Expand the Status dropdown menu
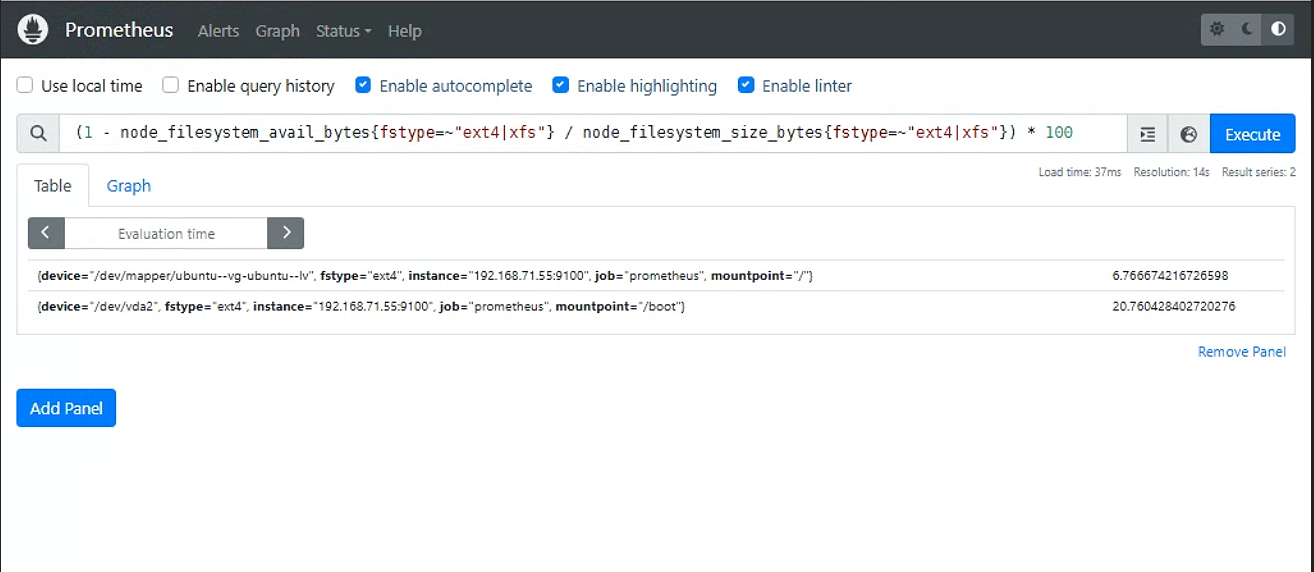 tap(343, 31)
